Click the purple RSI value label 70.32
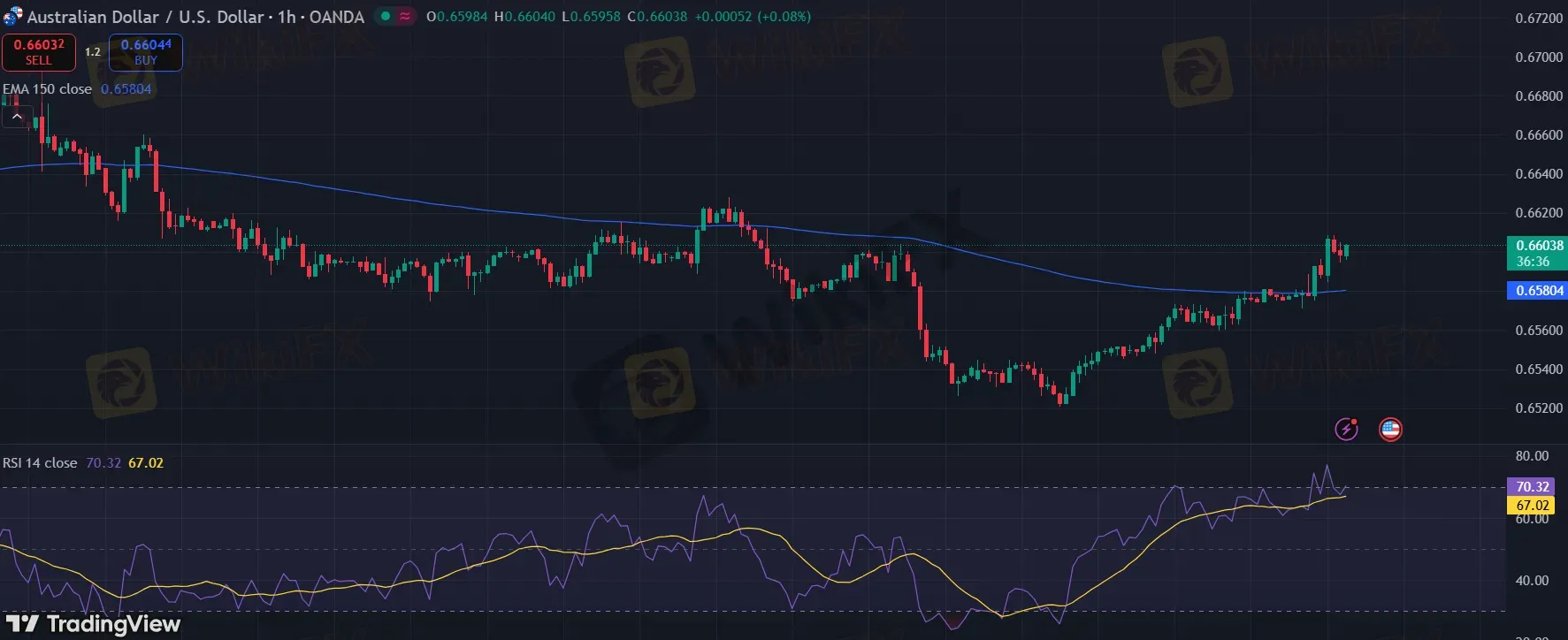 coord(1532,487)
